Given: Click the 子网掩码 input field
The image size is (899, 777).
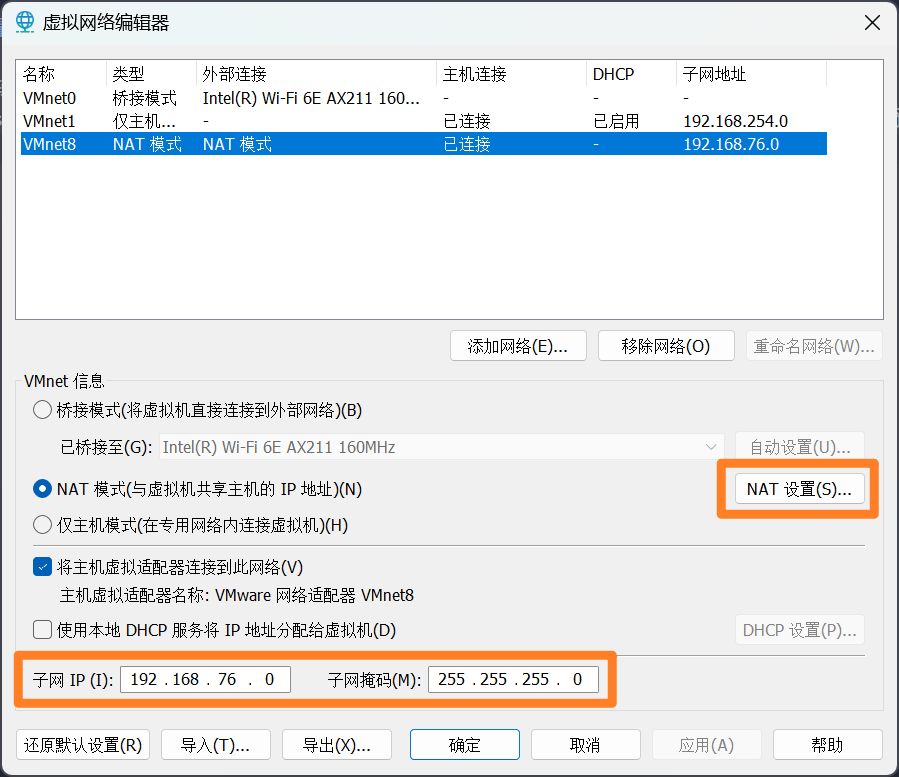Looking at the screenshot, I should (513, 680).
